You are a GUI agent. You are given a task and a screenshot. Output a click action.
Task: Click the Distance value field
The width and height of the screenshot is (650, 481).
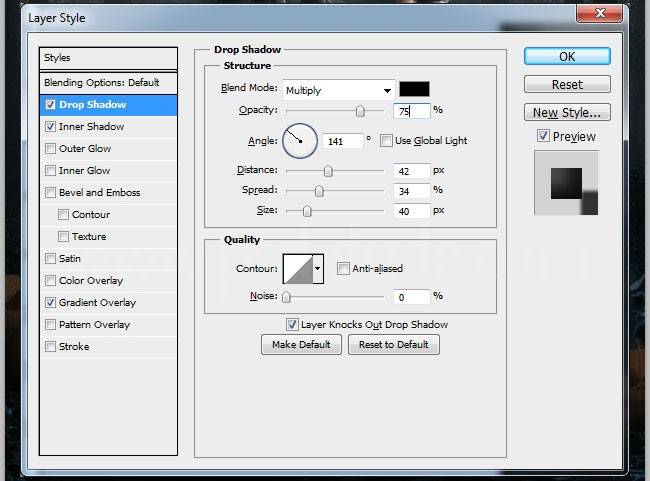tap(411, 171)
